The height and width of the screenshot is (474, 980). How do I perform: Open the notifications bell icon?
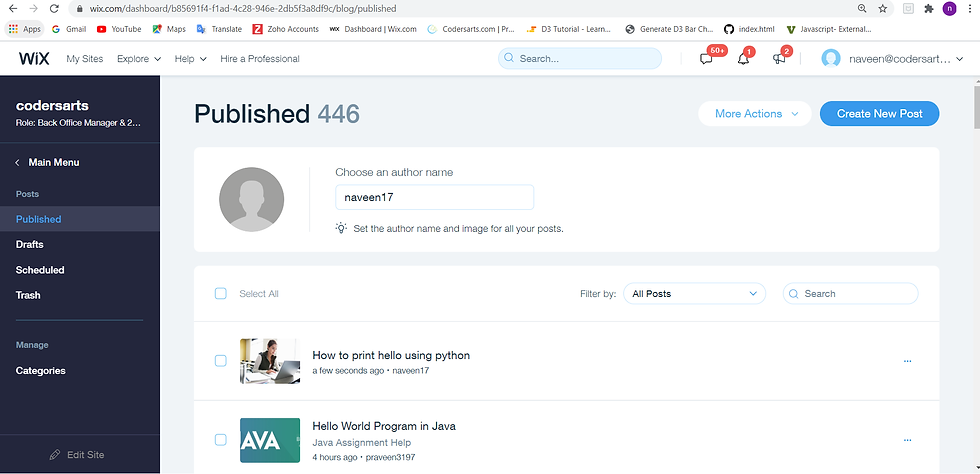tap(743, 59)
